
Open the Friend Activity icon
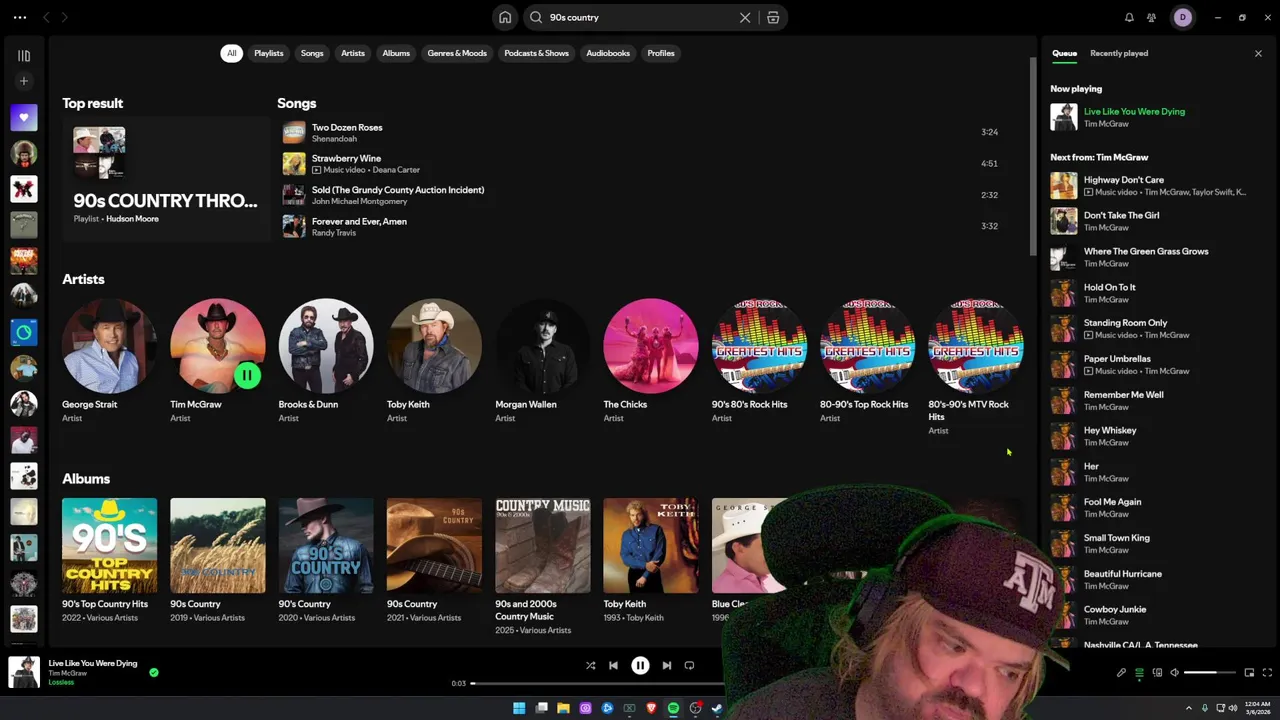pos(1152,17)
